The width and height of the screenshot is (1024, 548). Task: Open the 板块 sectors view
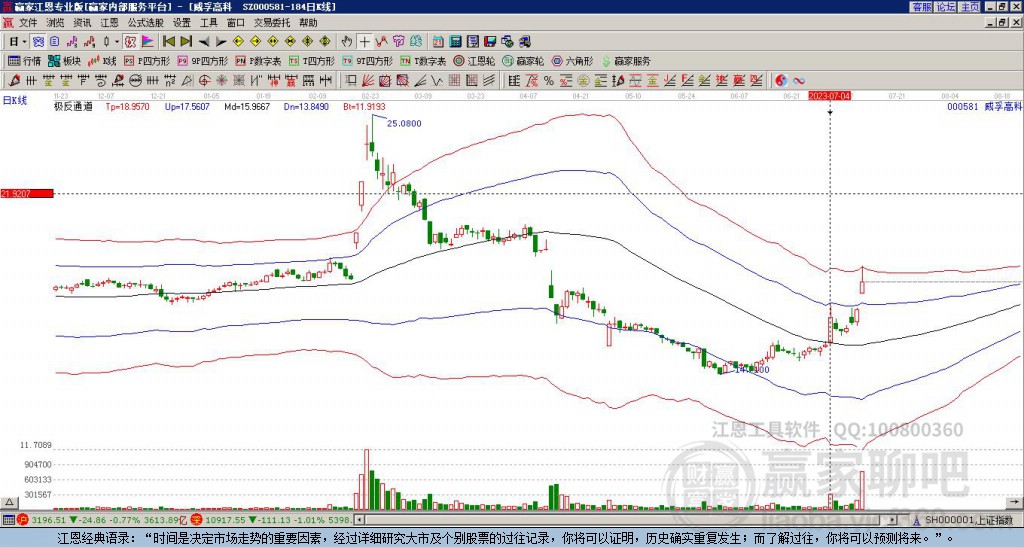click(64, 61)
